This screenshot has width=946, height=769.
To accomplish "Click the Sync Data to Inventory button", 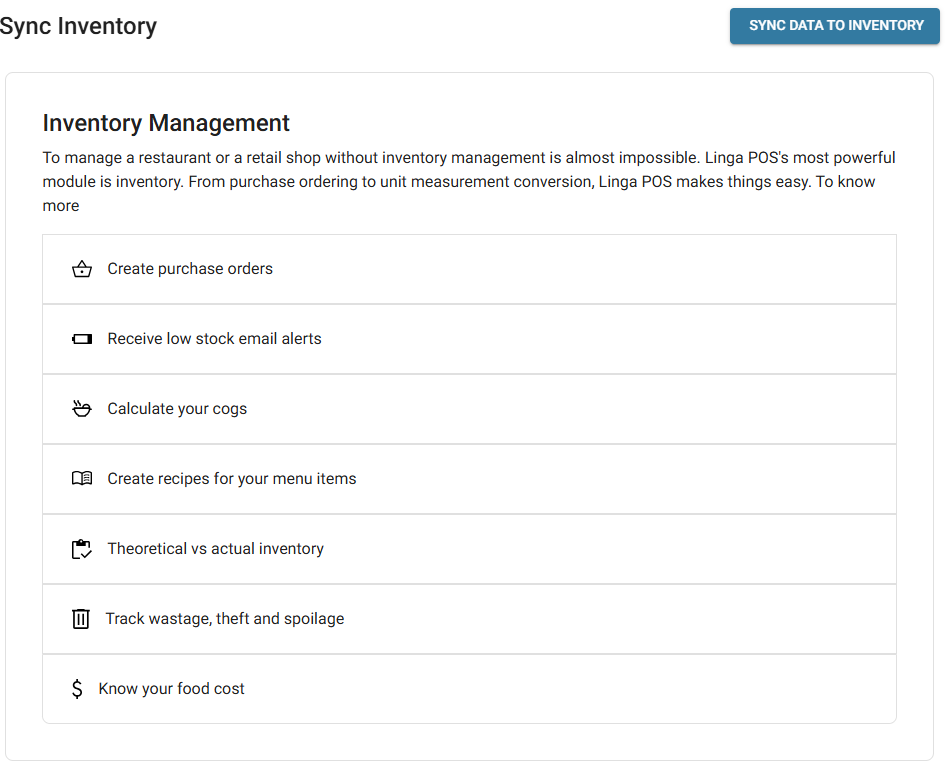I will (x=836, y=26).
